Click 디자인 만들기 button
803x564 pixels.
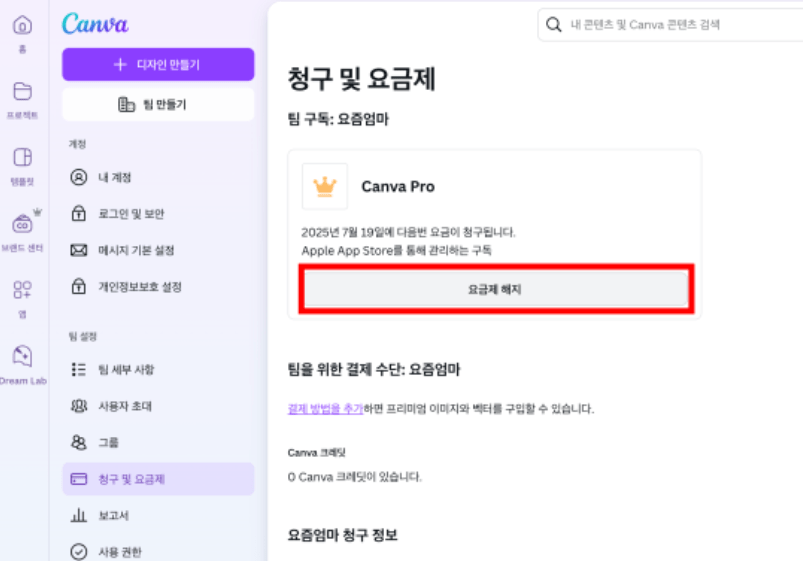coord(158,65)
